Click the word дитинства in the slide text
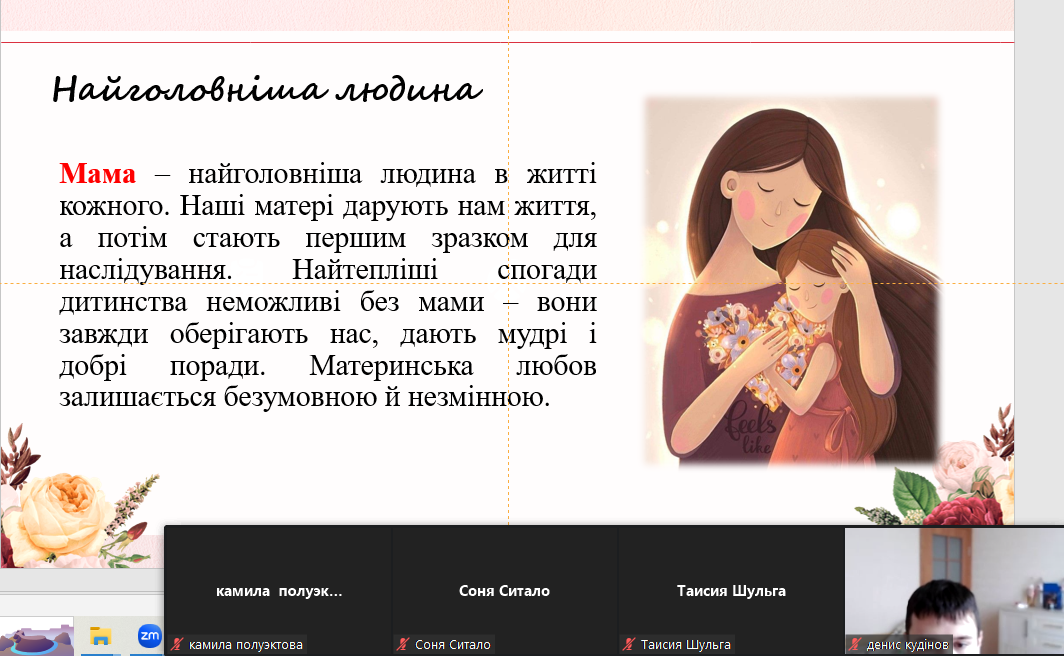The height and width of the screenshot is (656, 1064). click(123, 303)
